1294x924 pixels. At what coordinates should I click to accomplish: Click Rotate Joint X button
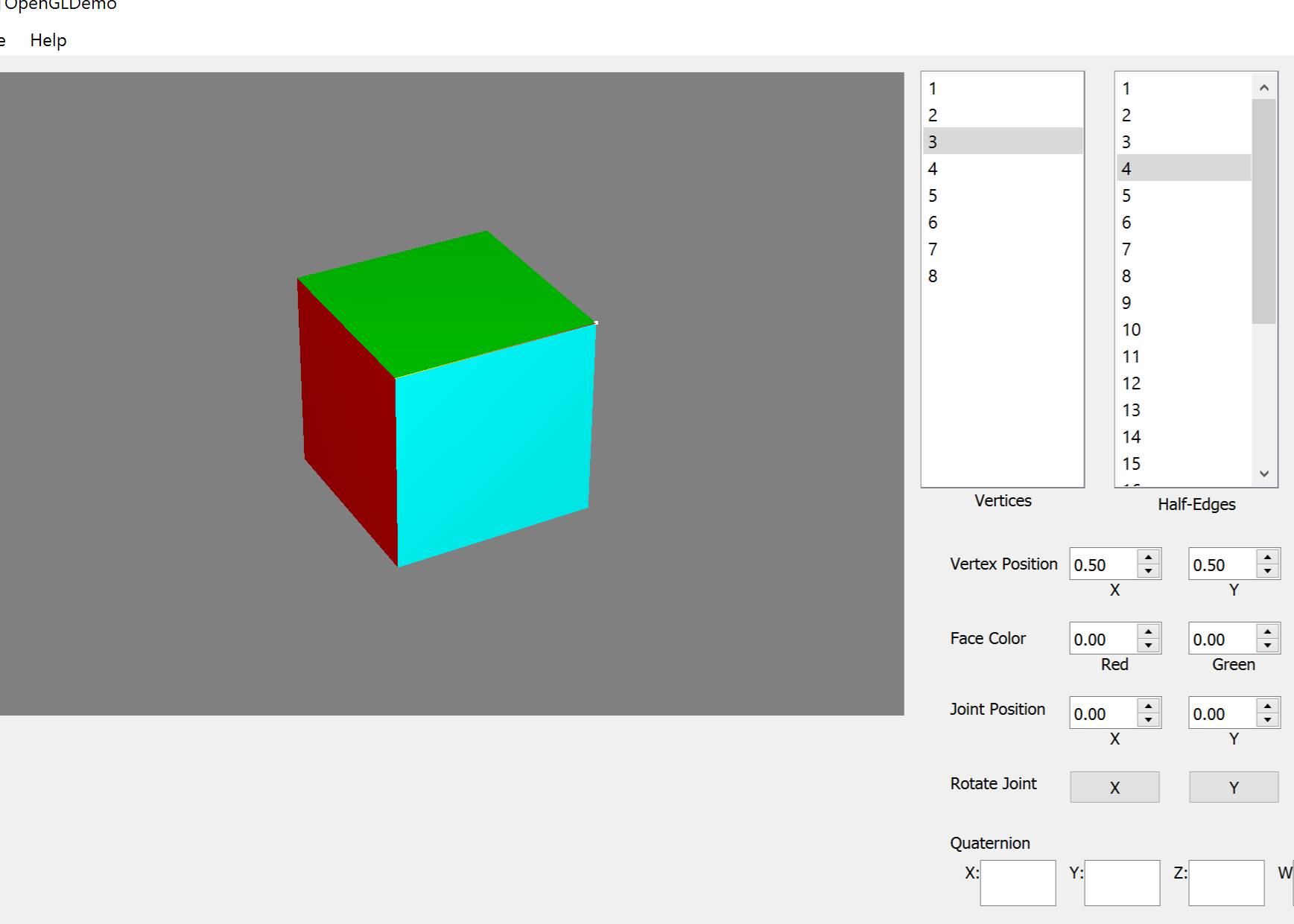1114,787
